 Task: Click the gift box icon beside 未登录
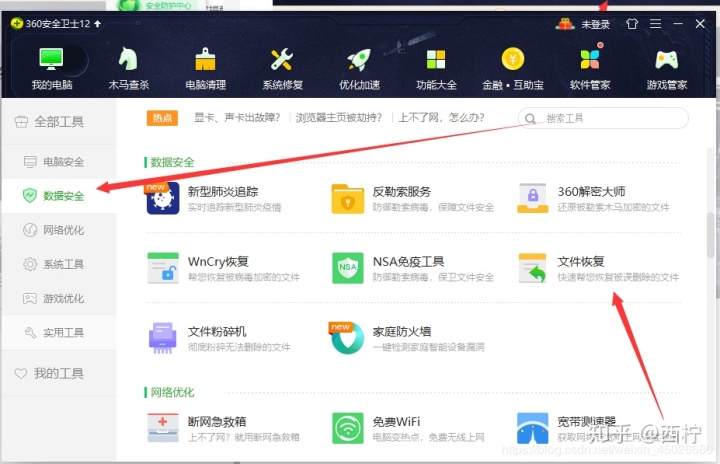tap(565, 23)
